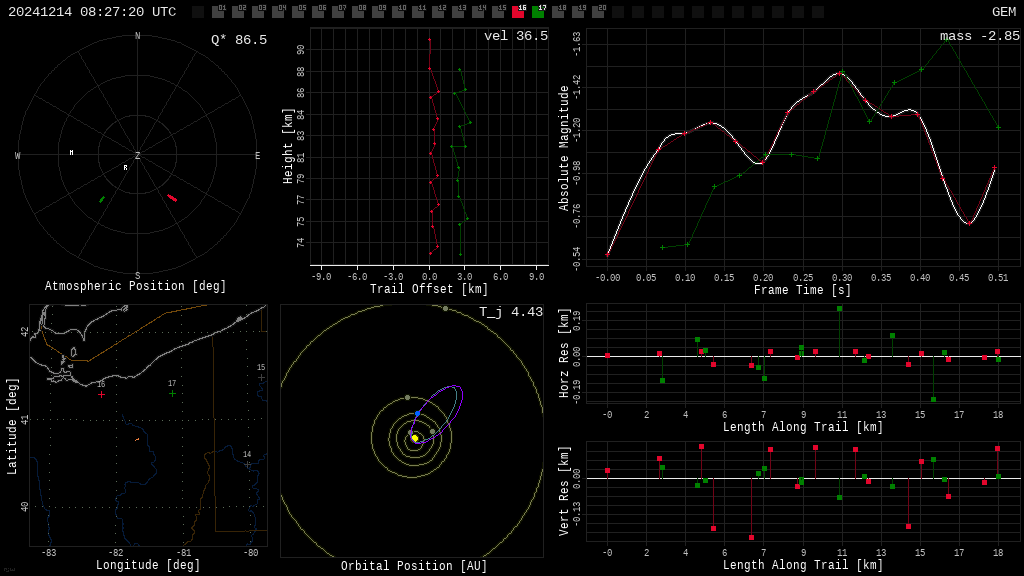Click the GEM shower label
This screenshot has width=1024, height=576.
[1003, 12]
